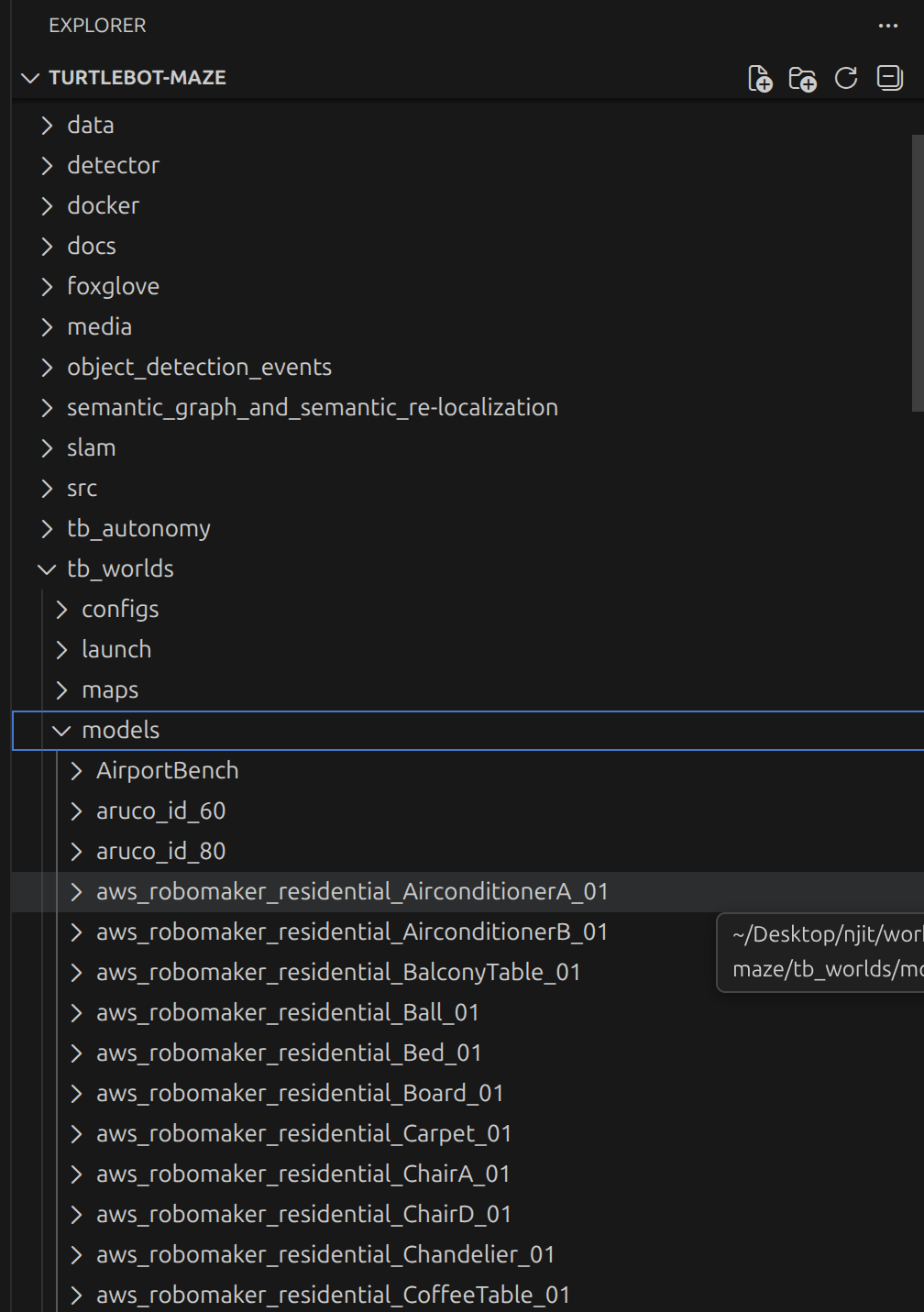This screenshot has height=1312, width=924.
Task: Collapse all folders in Explorer
Action: tap(889, 79)
